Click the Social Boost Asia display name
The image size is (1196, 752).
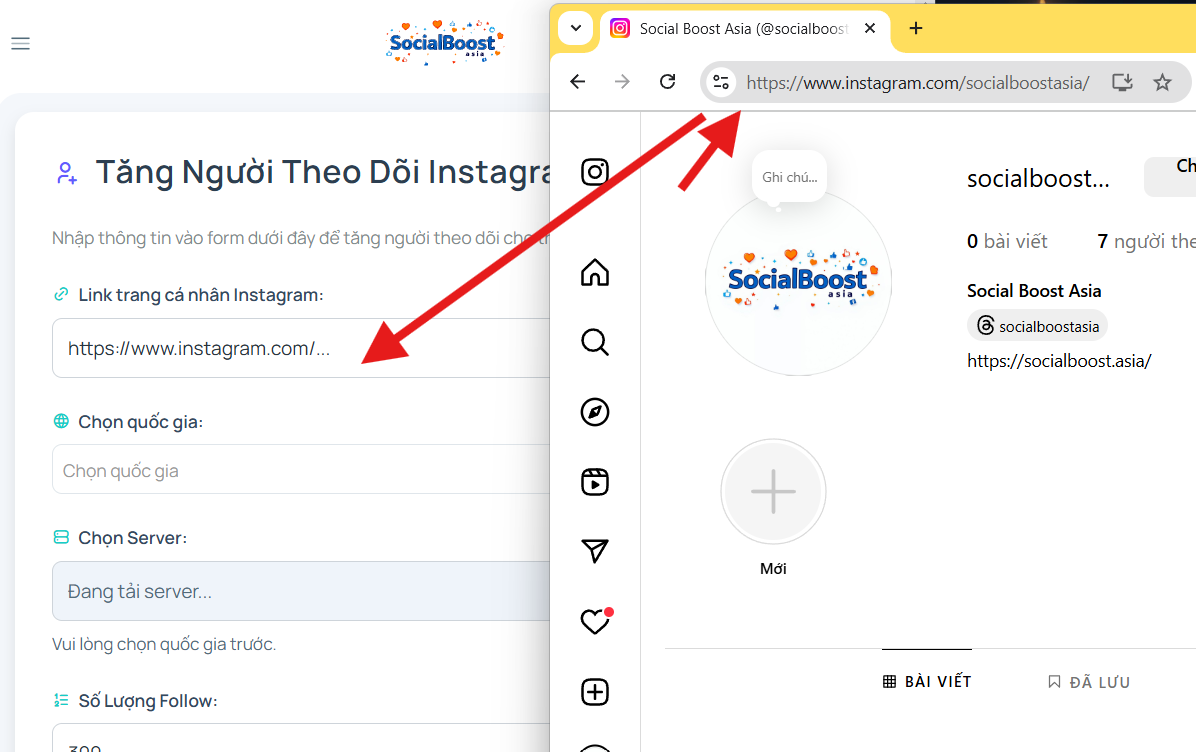point(1034,291)
